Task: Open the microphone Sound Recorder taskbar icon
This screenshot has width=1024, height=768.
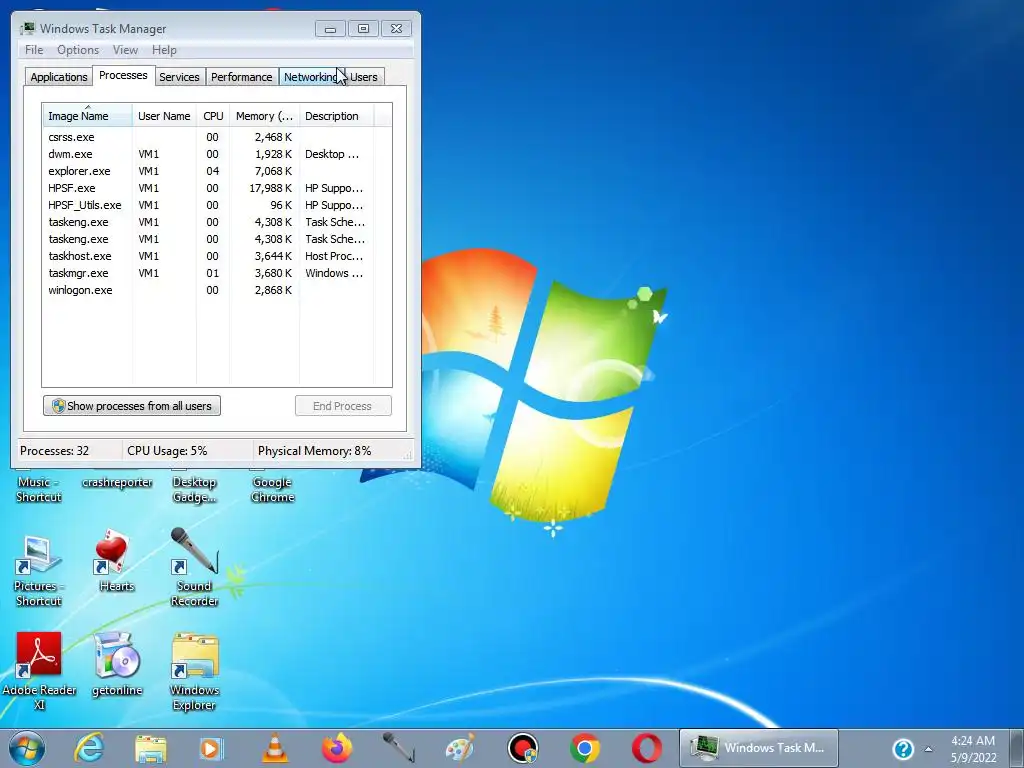Action: (398, 748)
